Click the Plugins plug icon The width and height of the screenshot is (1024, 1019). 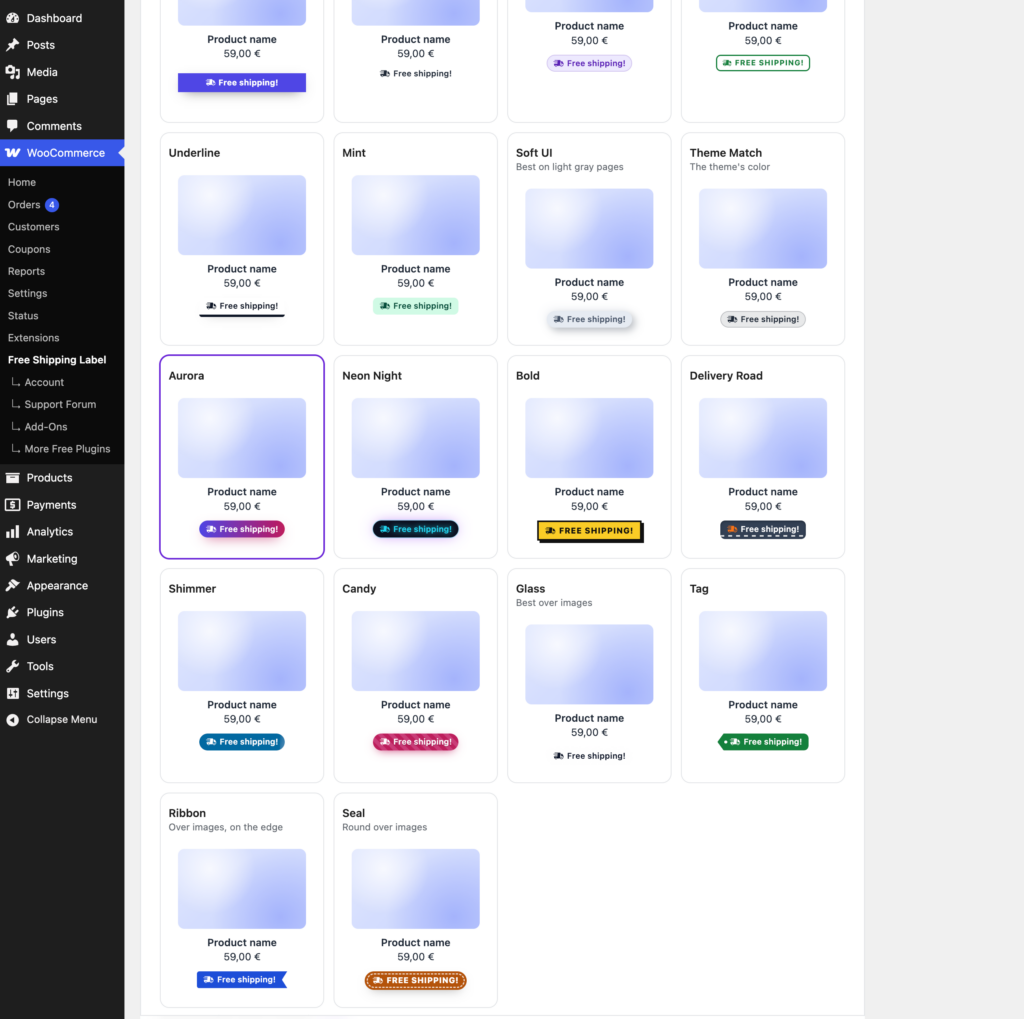click(x=12, y=613)
